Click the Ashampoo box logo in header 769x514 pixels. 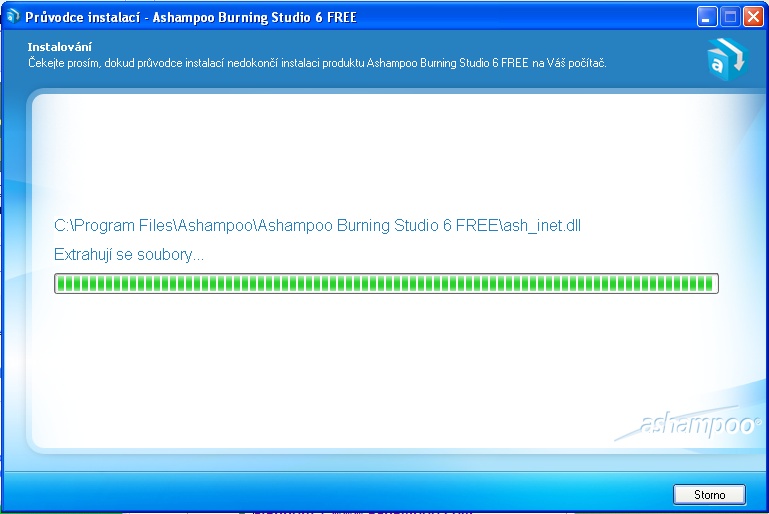coord(725,58)
